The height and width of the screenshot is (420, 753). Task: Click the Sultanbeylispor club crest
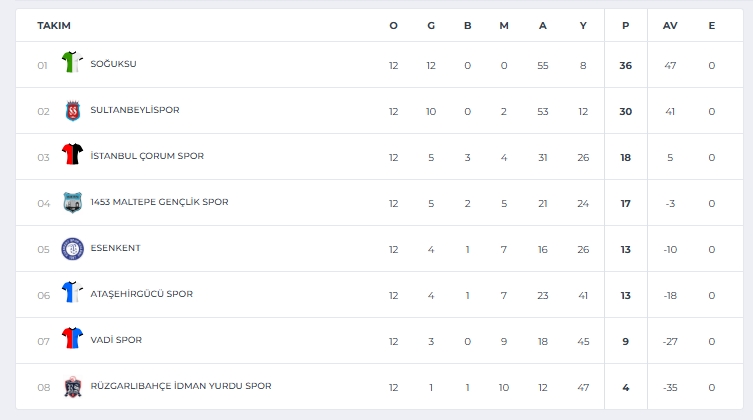tap(73, 111)
